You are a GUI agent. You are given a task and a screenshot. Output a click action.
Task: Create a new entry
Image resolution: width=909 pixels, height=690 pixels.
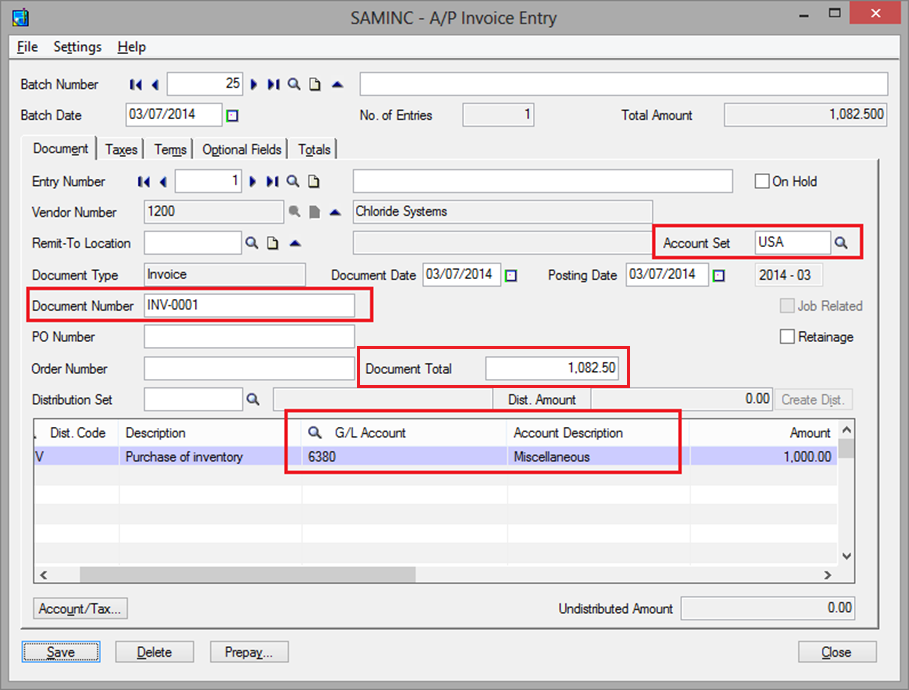pyautogui.click(x=314, y=182)
